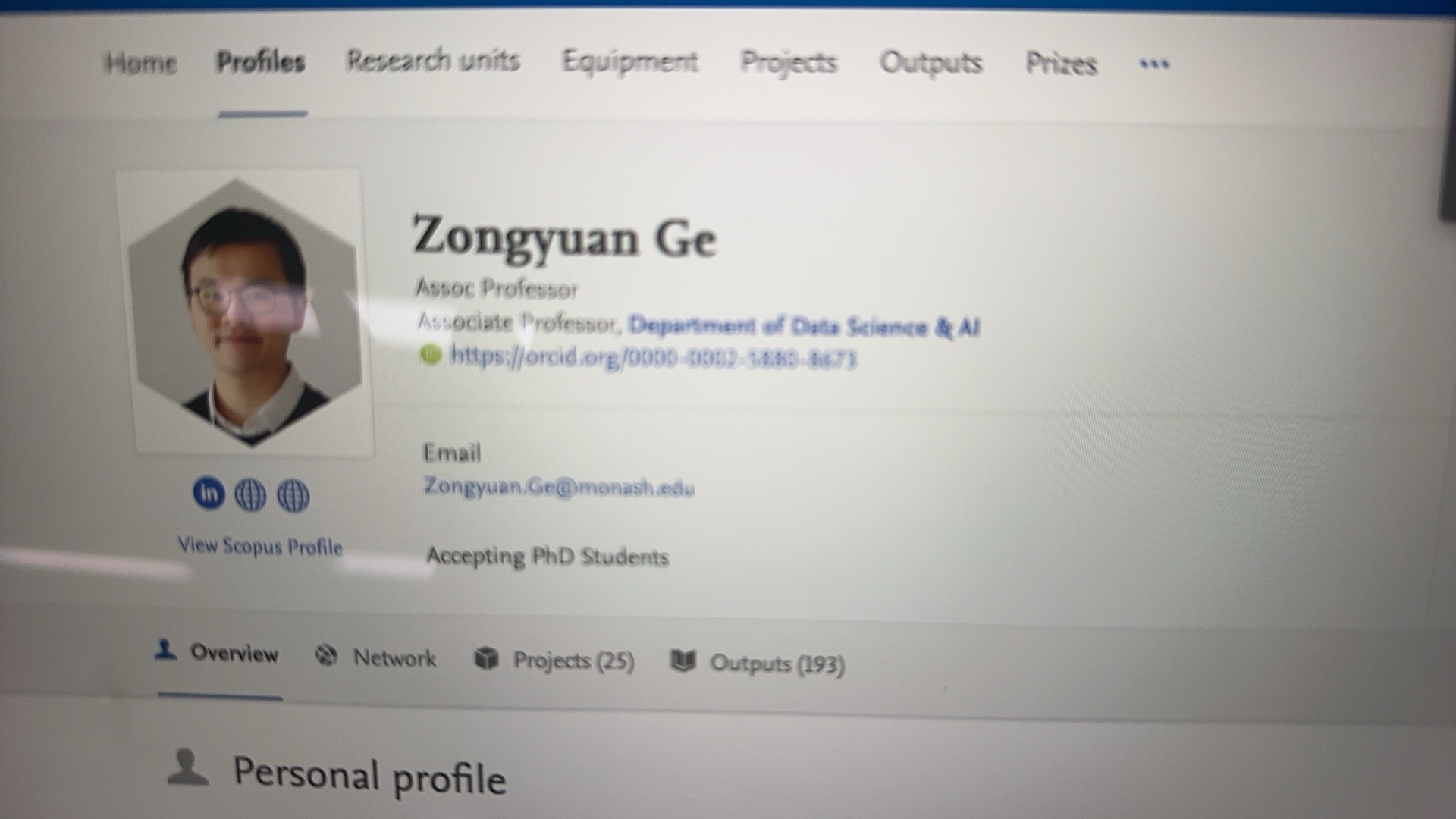The height and width of the screenshot is (819, 1456).
Task: Open Department of Data Science & AI link
Action: pos(804,326)
